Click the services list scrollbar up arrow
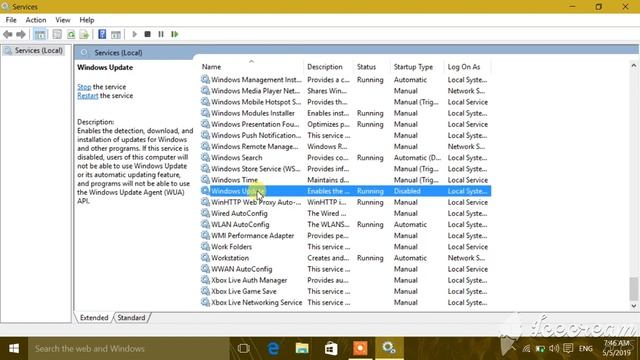 click(x=633, y=65)
